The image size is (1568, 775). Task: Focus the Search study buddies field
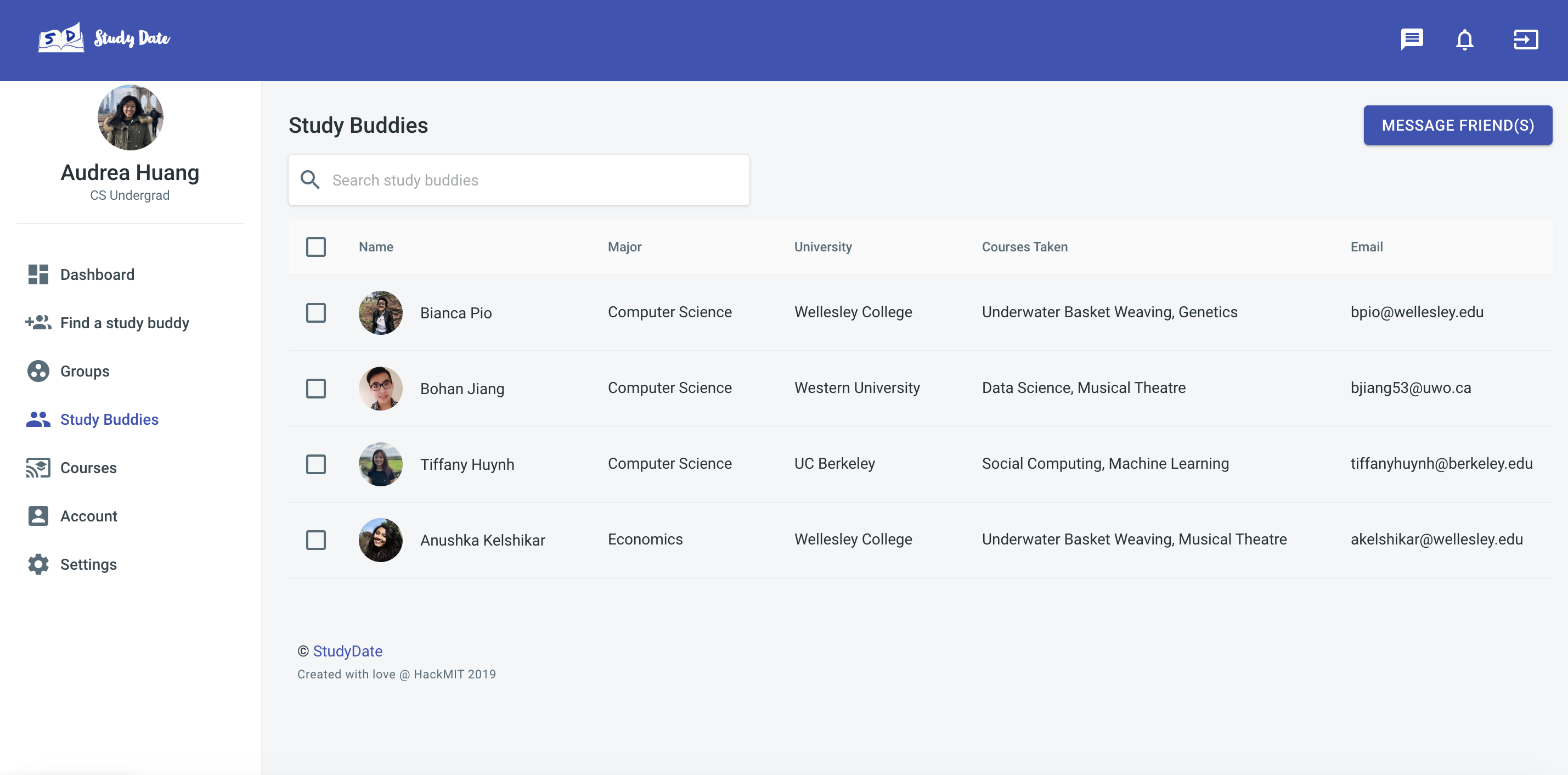(518, 179)
